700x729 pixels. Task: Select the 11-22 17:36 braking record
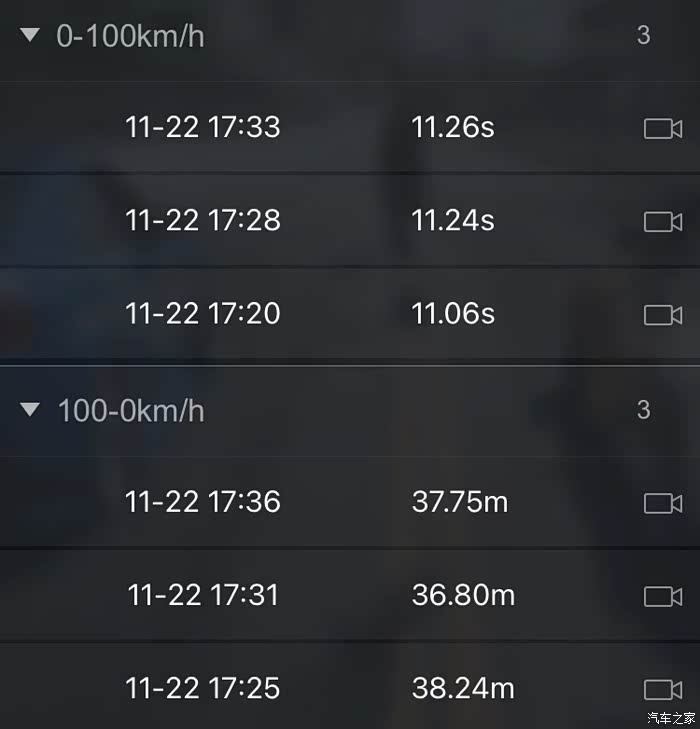tap(203, 502)
